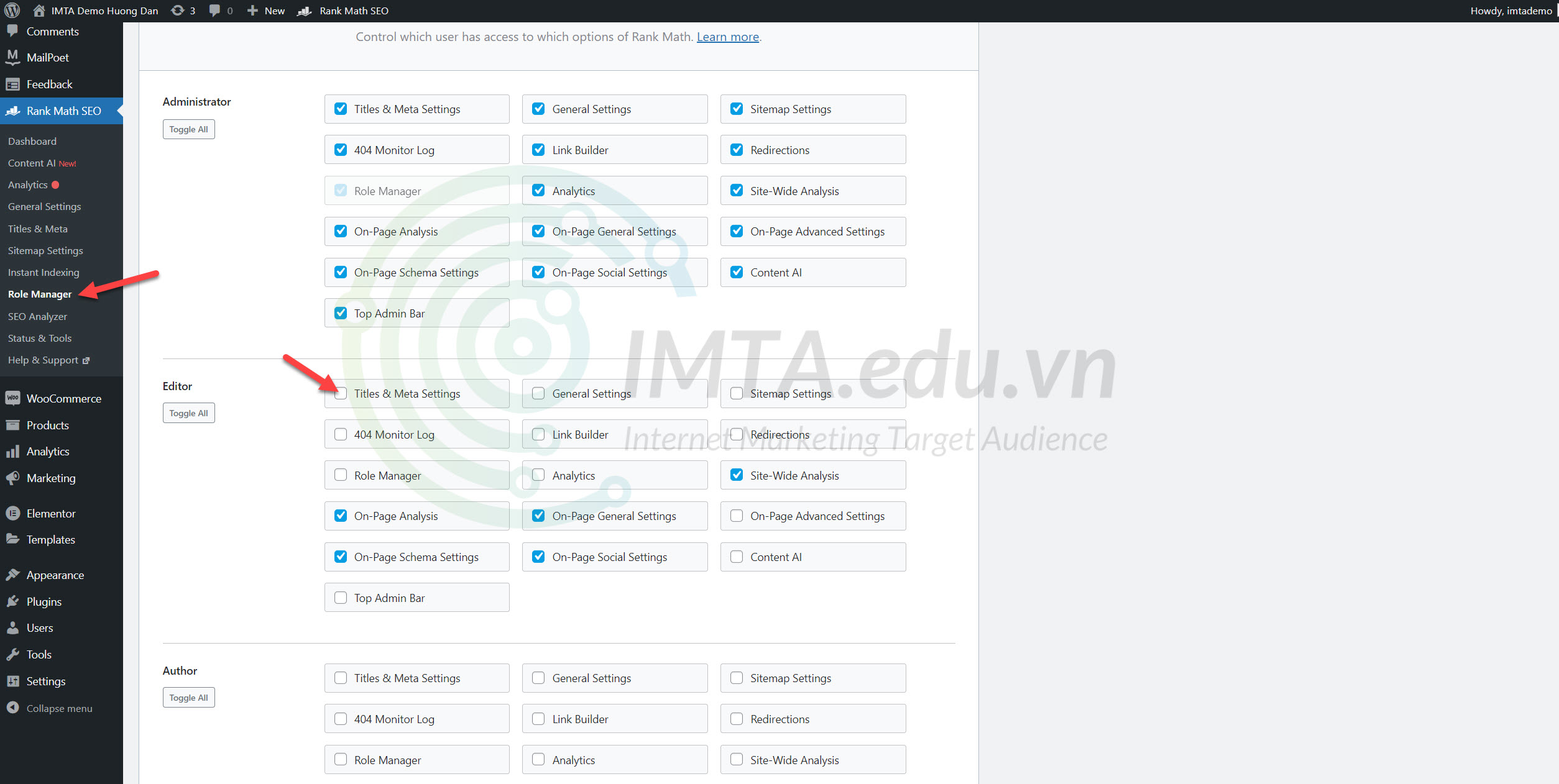Enable Editor Top Admin Bar checkbox
This screenshot has width=1559, height=784.
point(341,598)
